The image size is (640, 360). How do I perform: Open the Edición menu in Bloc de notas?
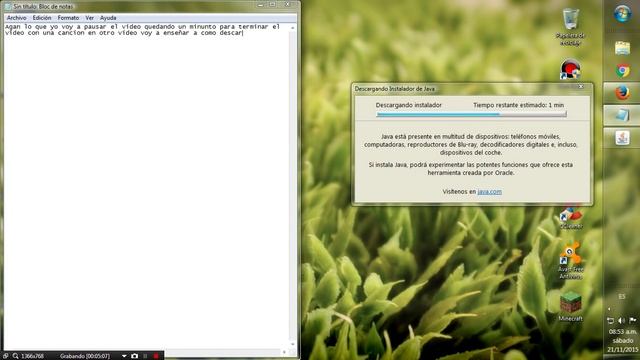42,18
